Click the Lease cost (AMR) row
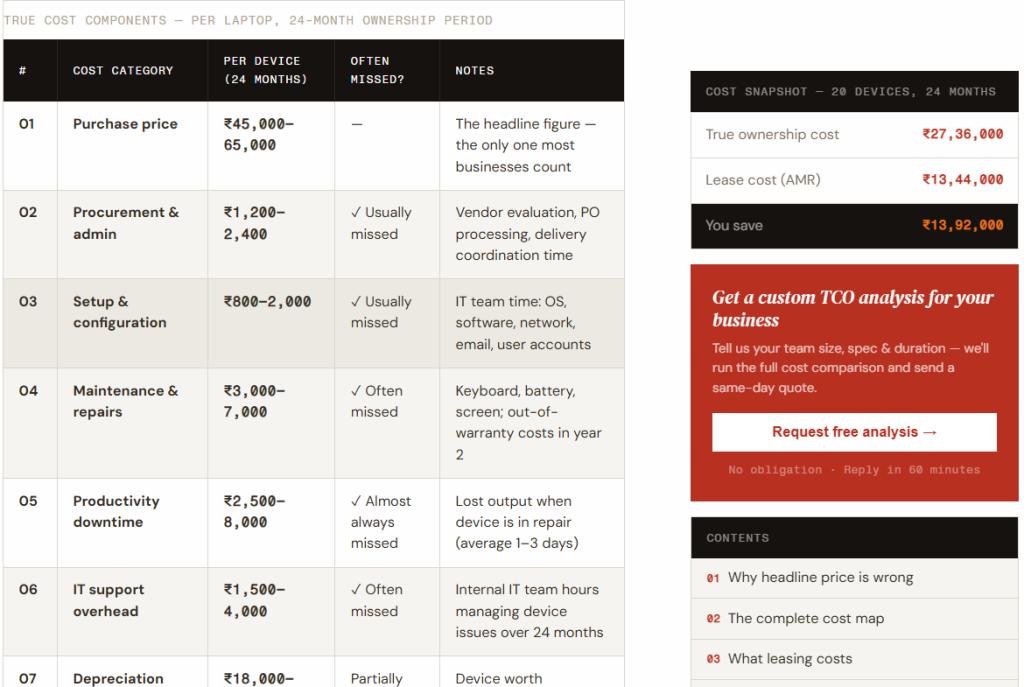Image resolution: width=1024 pixels, height=687 pixels. 854,180
